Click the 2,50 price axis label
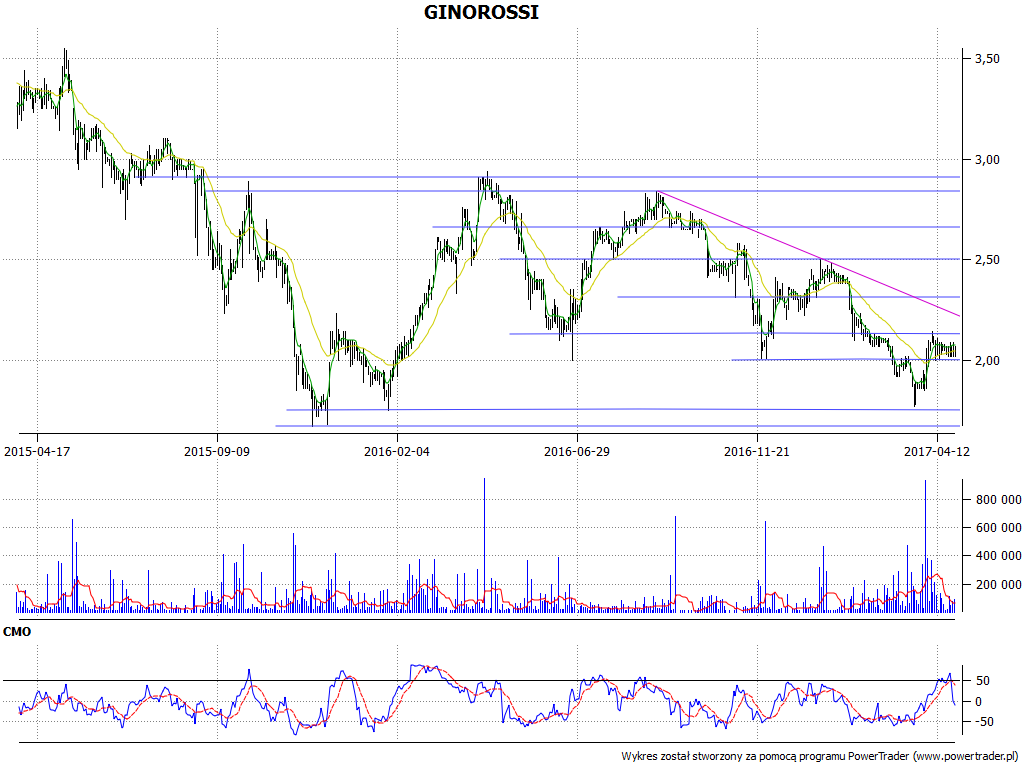Screen dimensions: 1024x768 pos(987,260)
